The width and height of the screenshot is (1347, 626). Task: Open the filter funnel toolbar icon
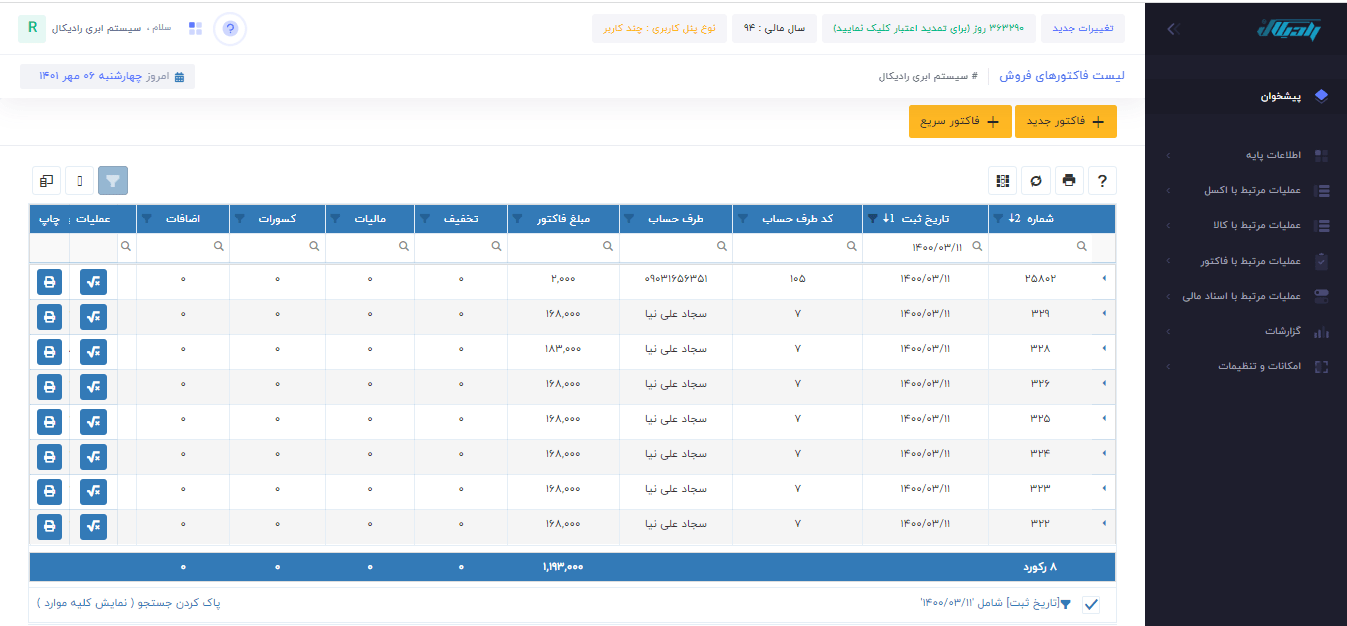[x=113, y=180]
